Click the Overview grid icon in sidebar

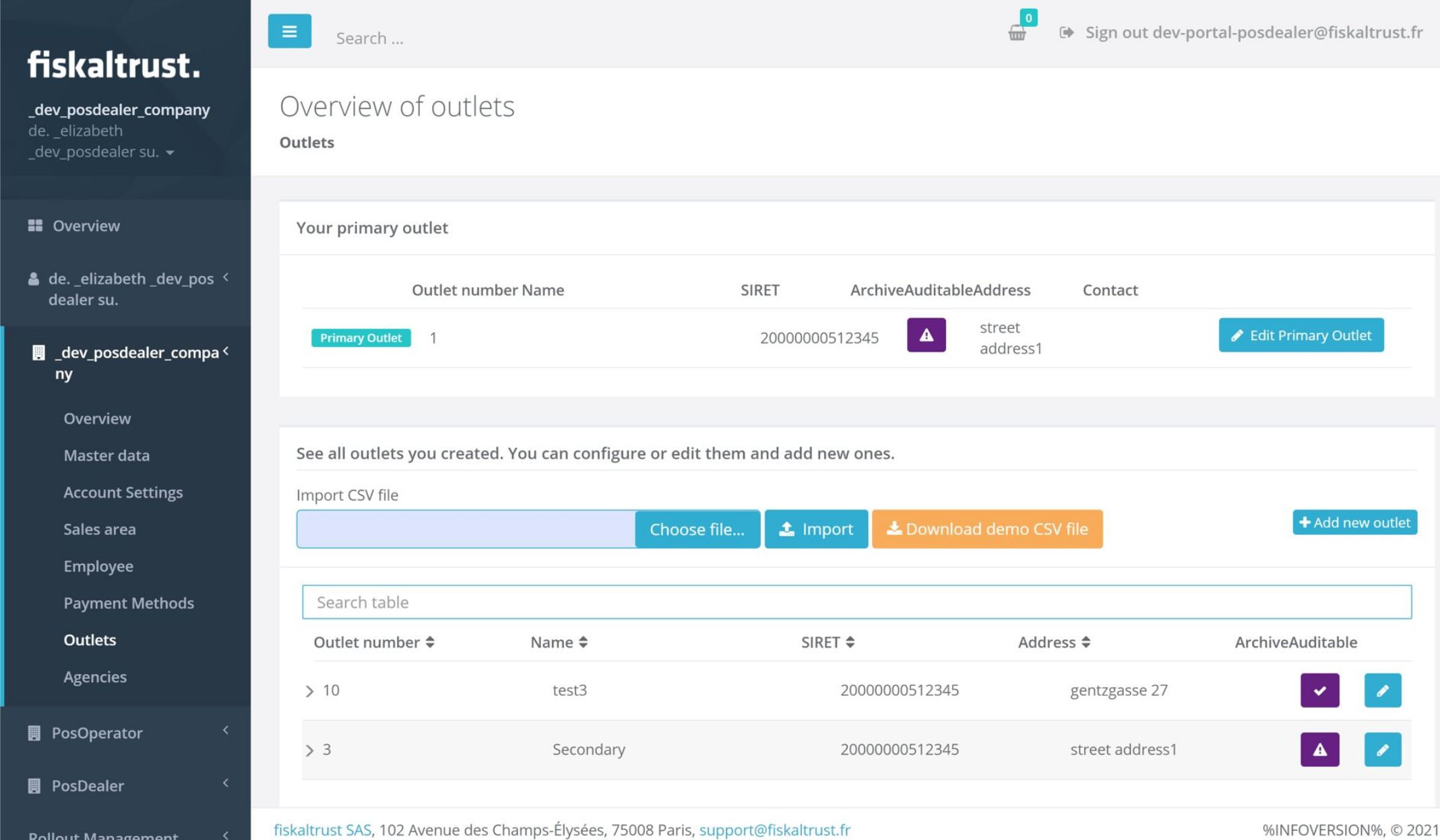coord(35,226)
